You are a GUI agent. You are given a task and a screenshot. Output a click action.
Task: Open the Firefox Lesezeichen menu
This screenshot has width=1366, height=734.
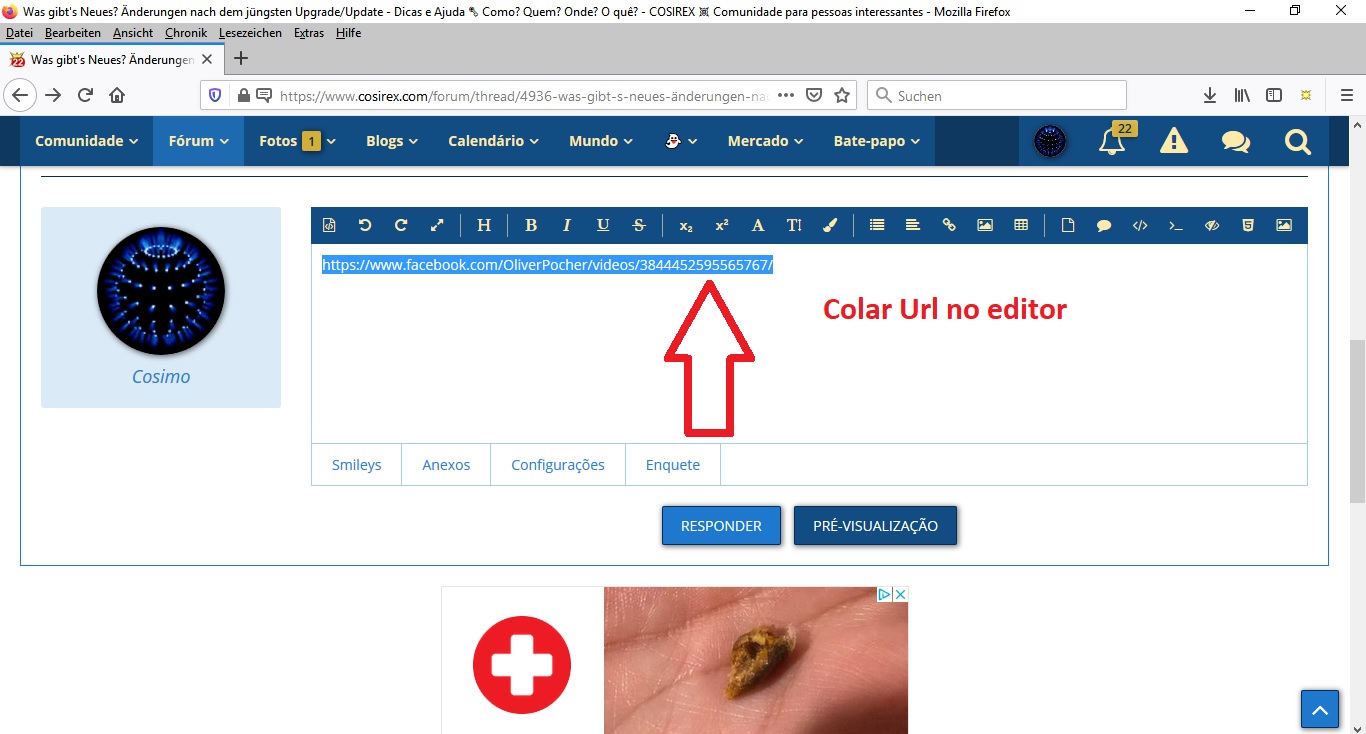pyautogui.click(x=251, y=33)
